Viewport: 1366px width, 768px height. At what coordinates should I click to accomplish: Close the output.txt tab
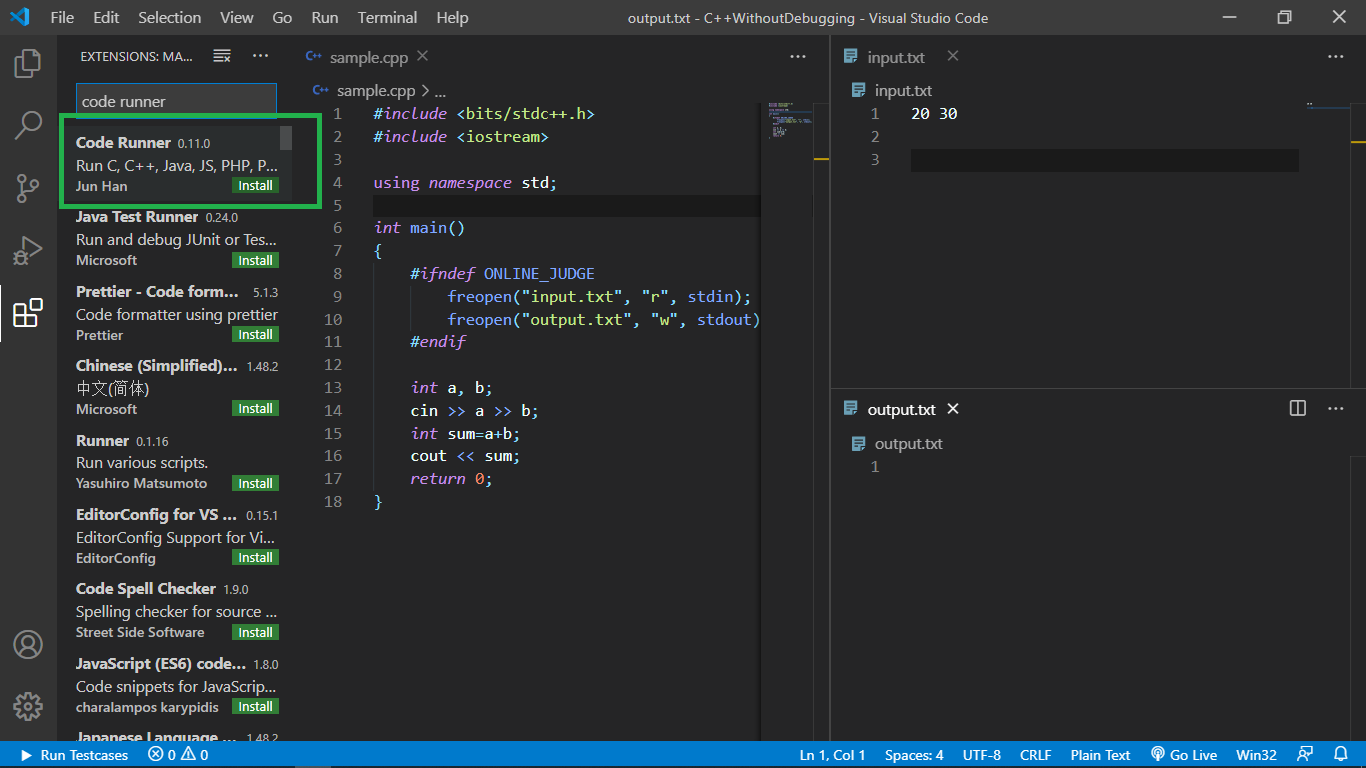953,409
